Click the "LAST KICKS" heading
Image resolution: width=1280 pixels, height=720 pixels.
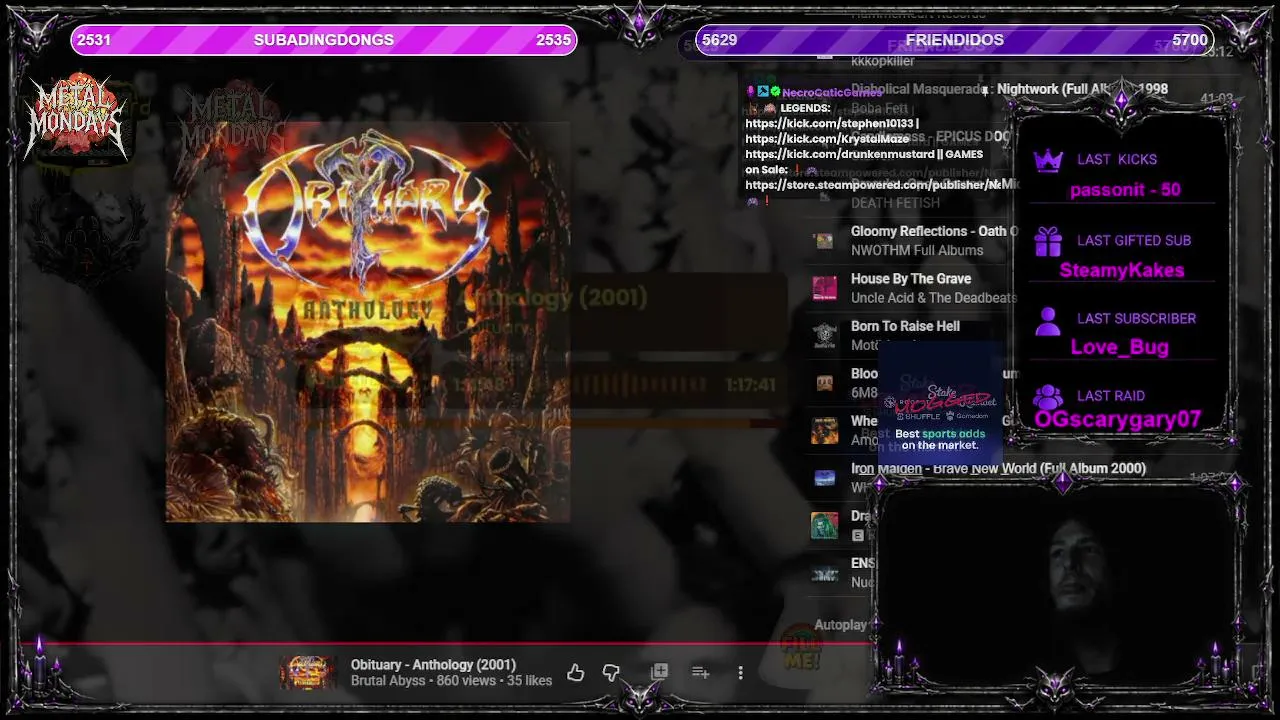(1117, 159)
